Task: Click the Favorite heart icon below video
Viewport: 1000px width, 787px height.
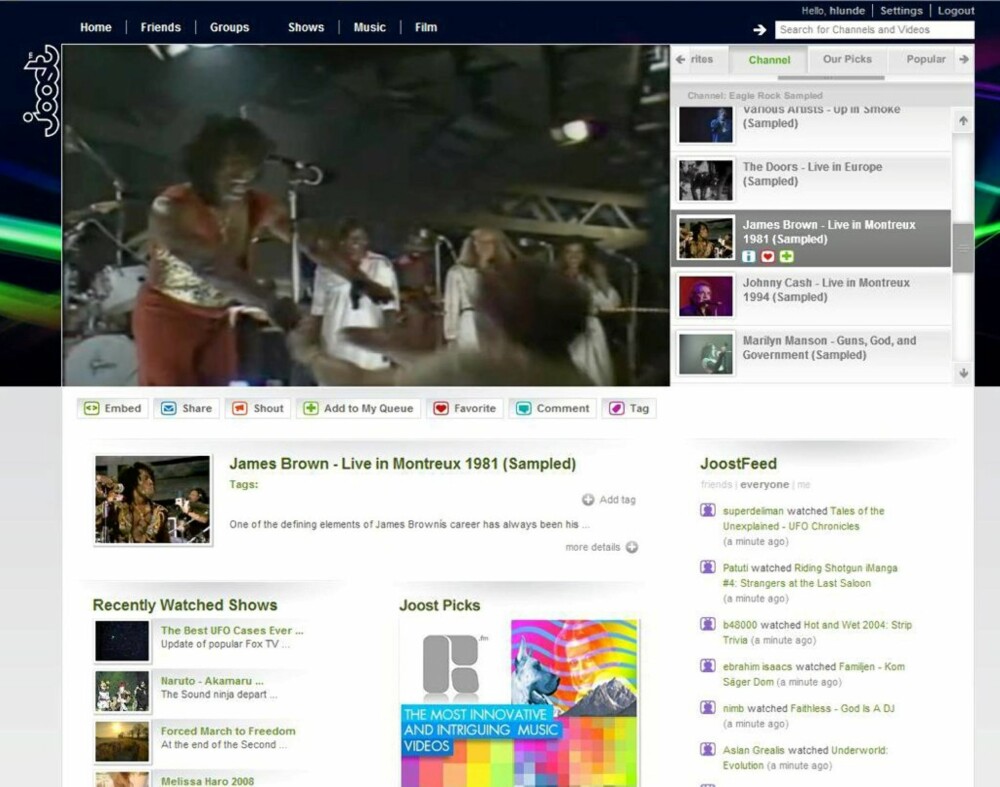Action: 441,408
